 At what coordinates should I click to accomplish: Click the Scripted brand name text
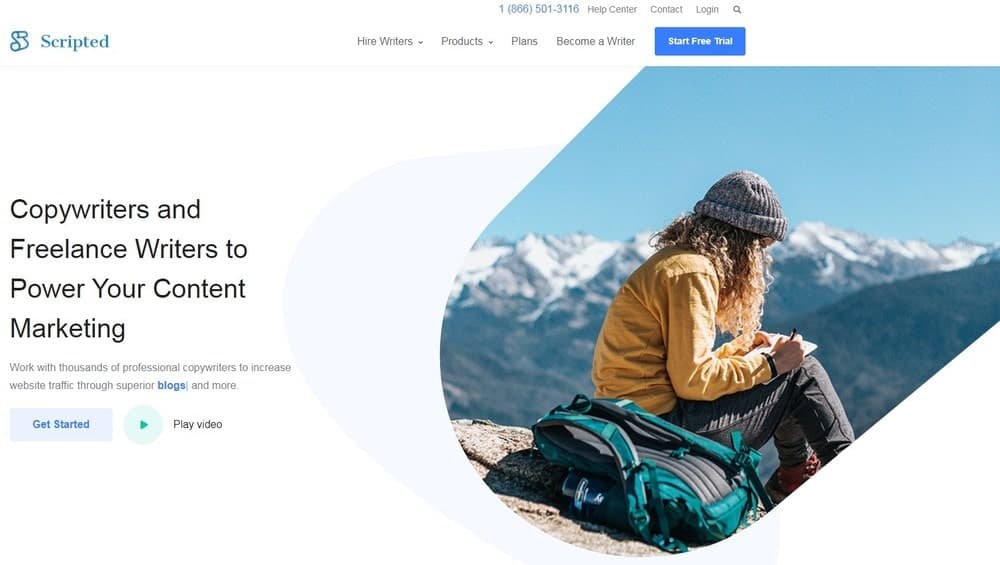[75, 41]
